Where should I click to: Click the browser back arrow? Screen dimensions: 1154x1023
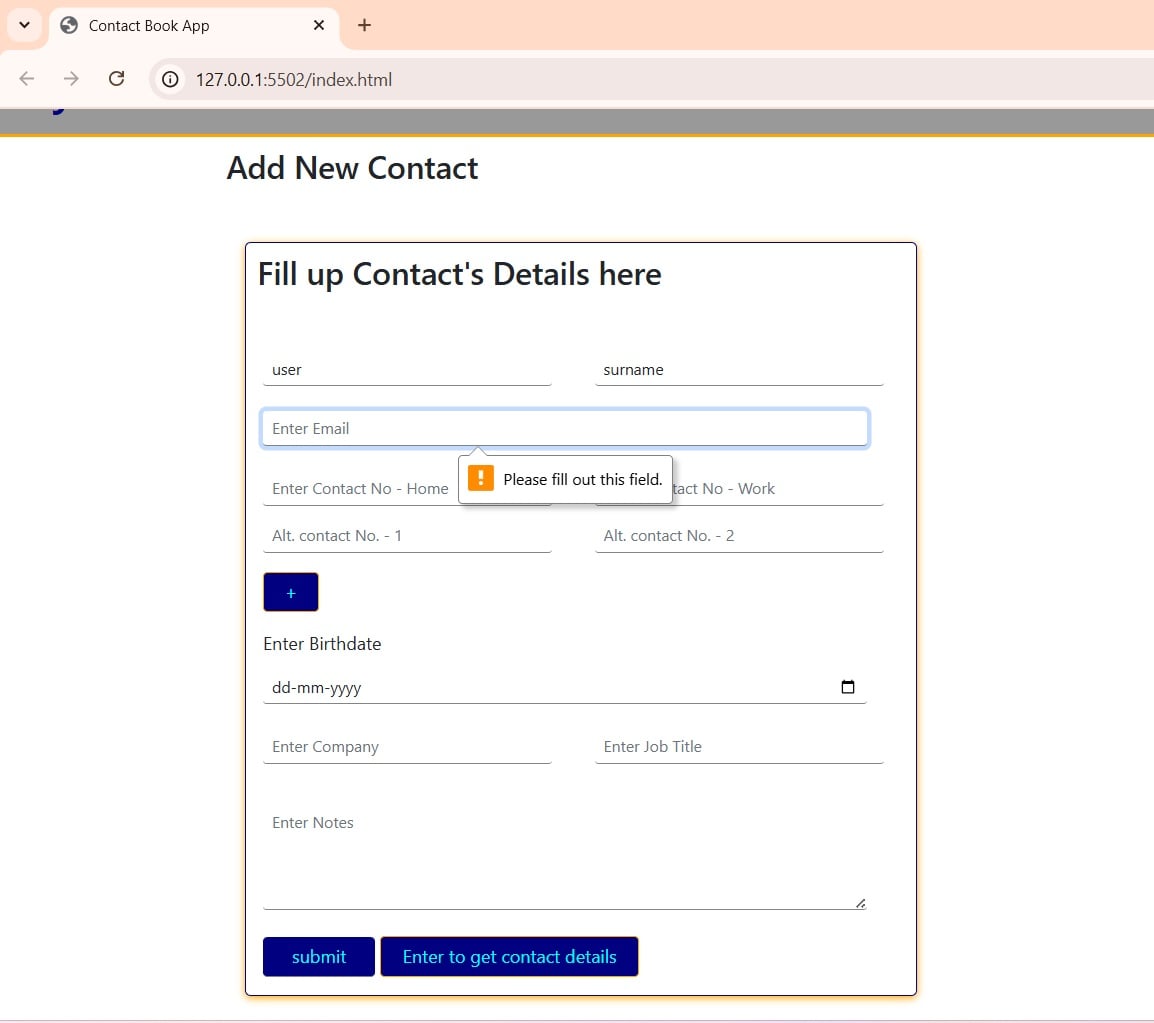[27, 79]
